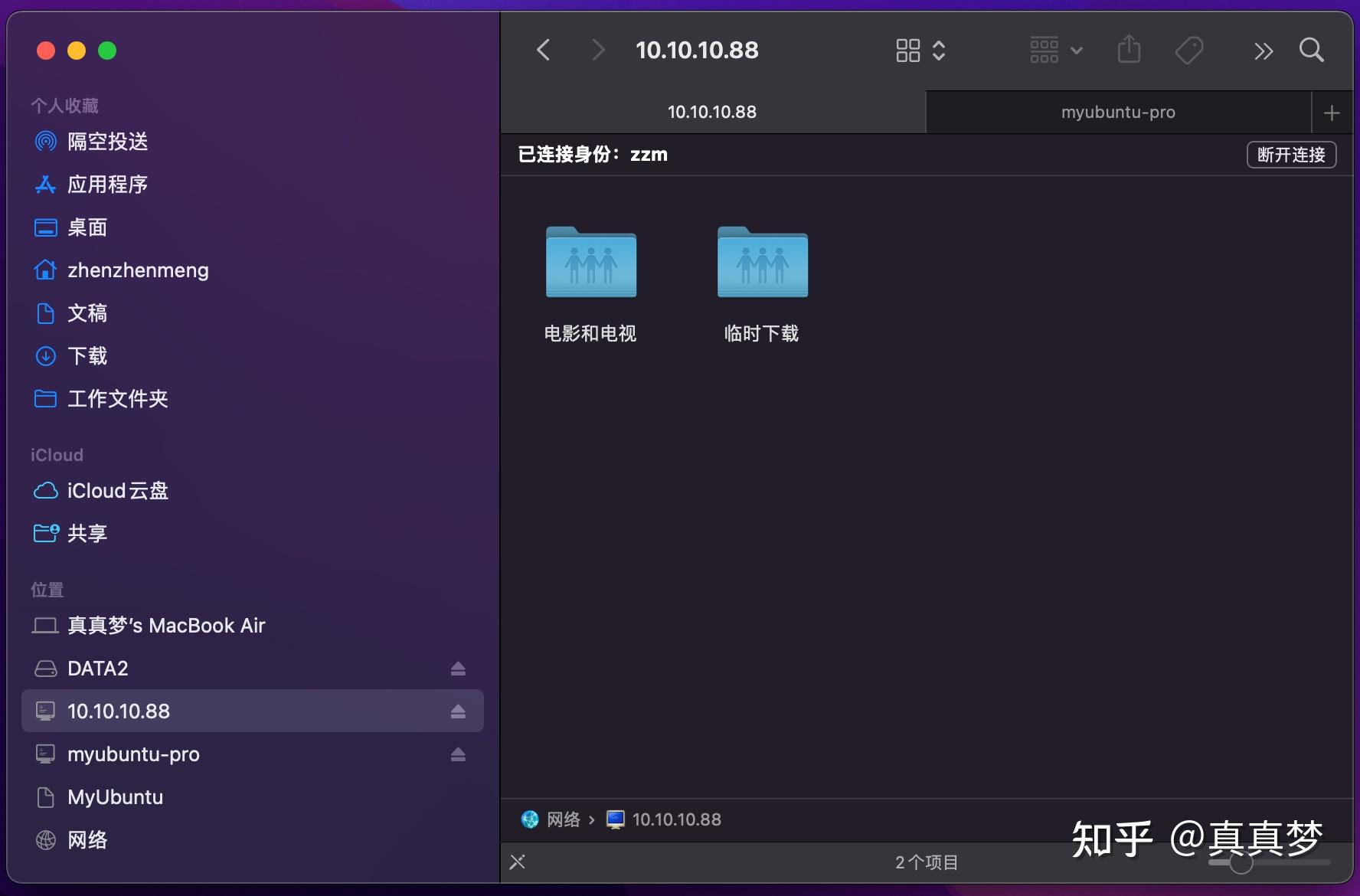
Task: Open the view grouping dropdown chevron
Action: pos(940,50)
